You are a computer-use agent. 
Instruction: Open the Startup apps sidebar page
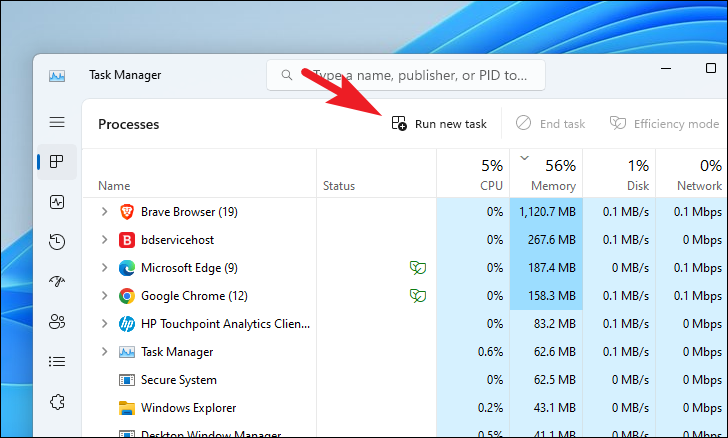click(57, 281)
